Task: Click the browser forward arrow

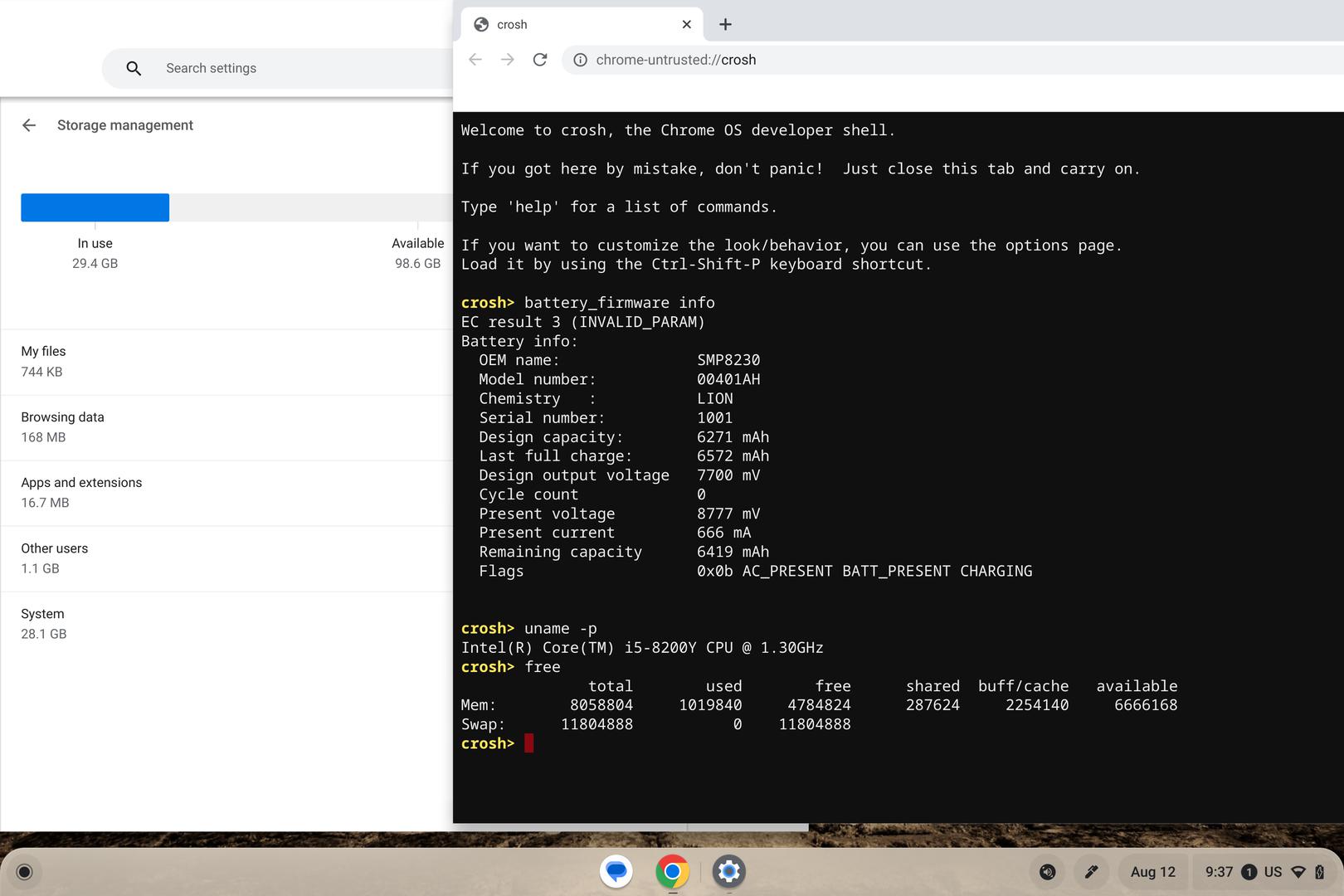Action: [x=508, y=60]
